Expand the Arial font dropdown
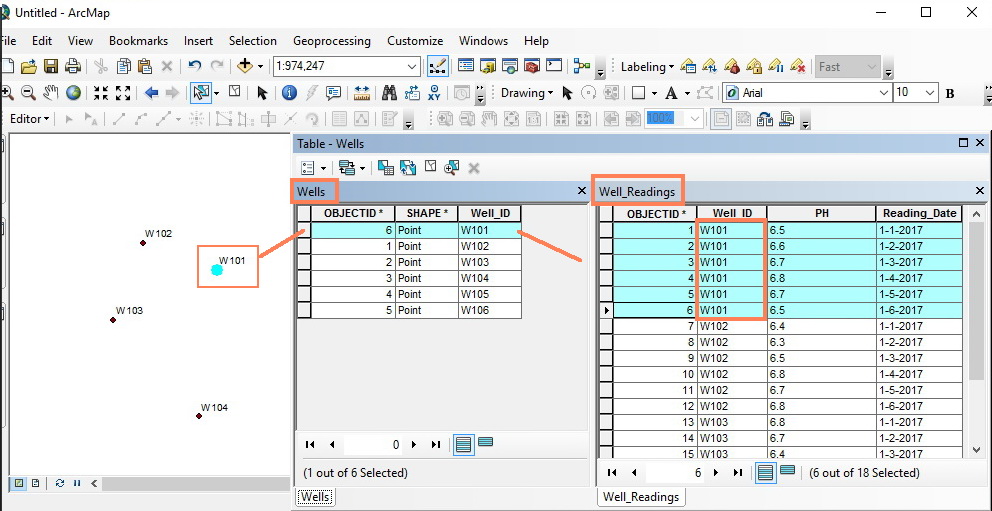The height and width of the screenshot is (511, 992). [x=884, y=93]
